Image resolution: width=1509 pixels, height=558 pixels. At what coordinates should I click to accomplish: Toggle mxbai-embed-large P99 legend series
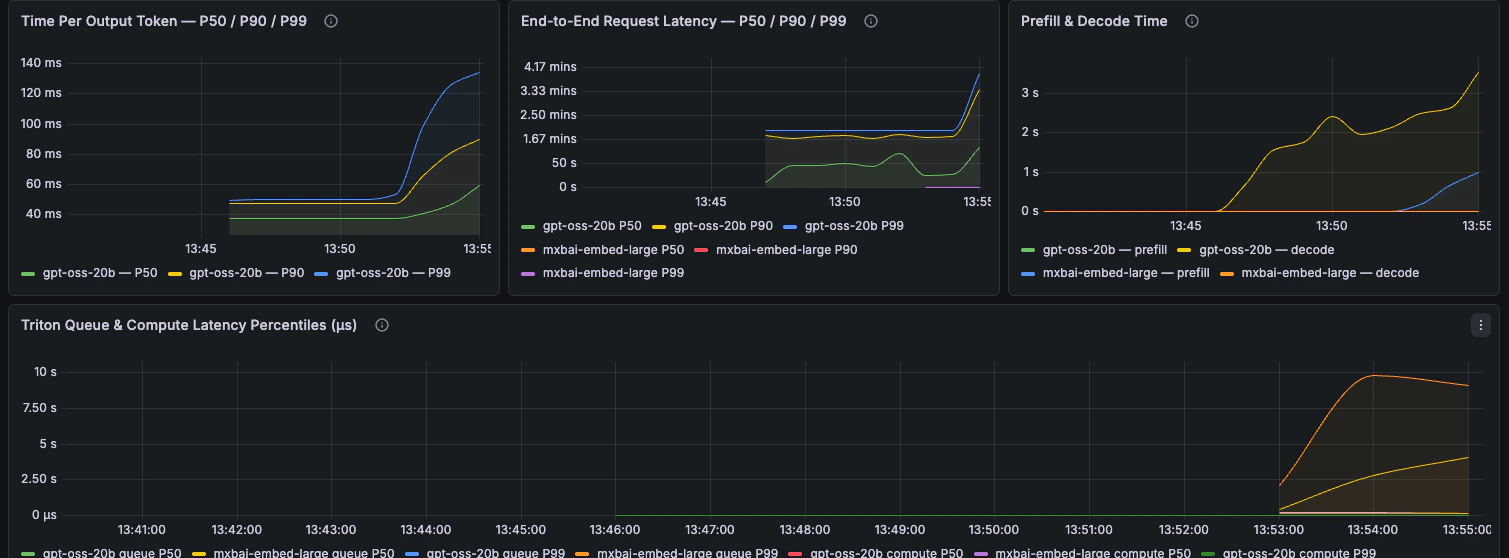[x=613, y=272]
